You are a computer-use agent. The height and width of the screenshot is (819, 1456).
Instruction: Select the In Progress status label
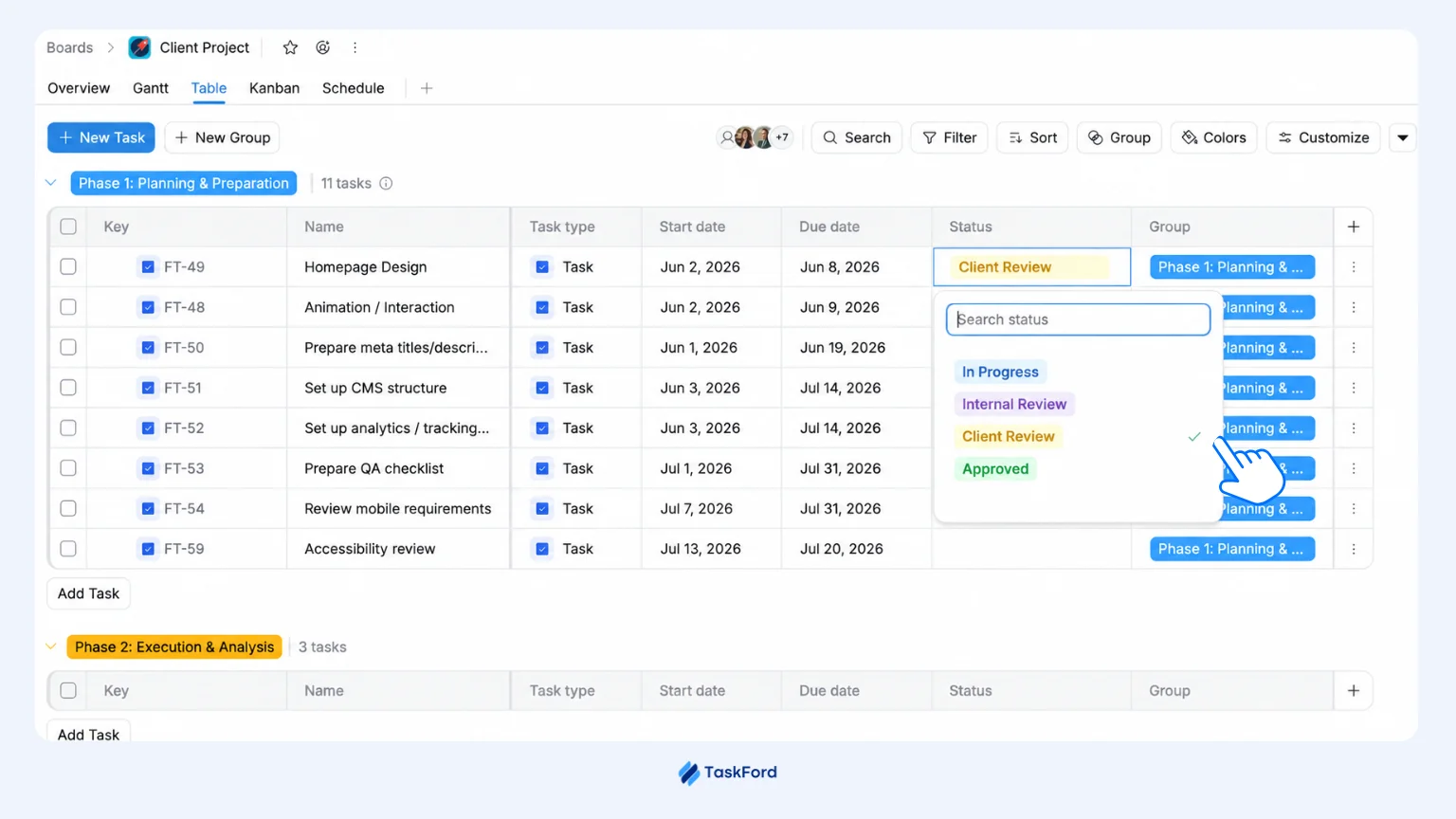click(1000, 373)
